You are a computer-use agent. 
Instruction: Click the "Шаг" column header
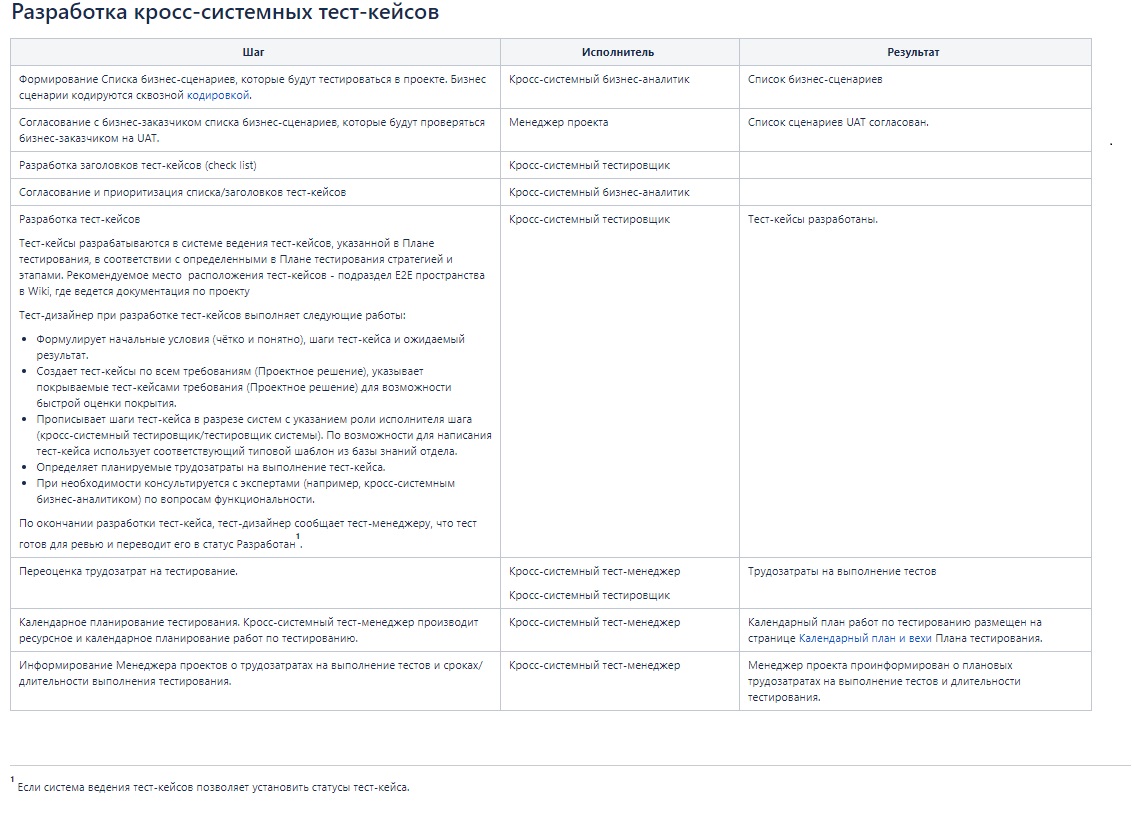tap(254, 52)
